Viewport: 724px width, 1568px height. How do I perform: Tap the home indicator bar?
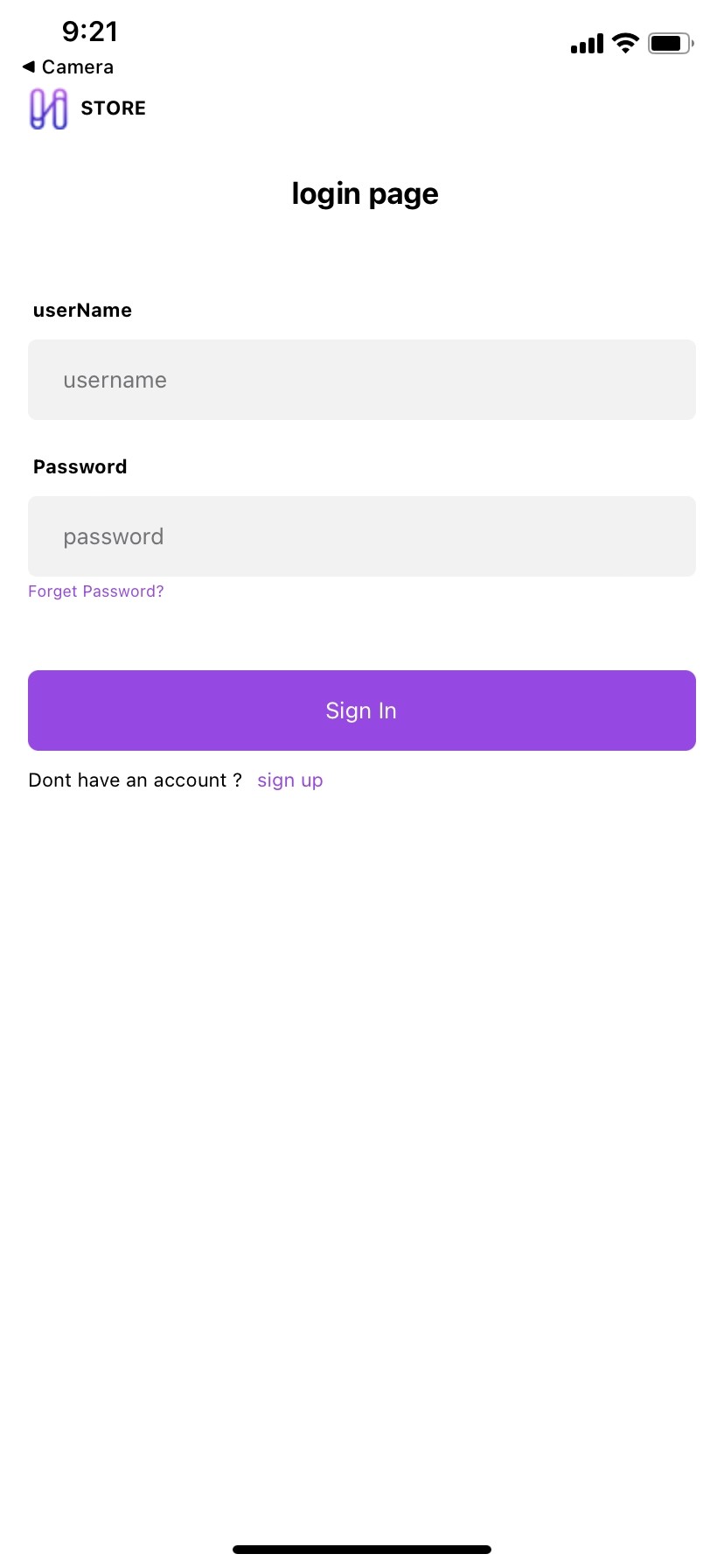tap(362, 1550)
